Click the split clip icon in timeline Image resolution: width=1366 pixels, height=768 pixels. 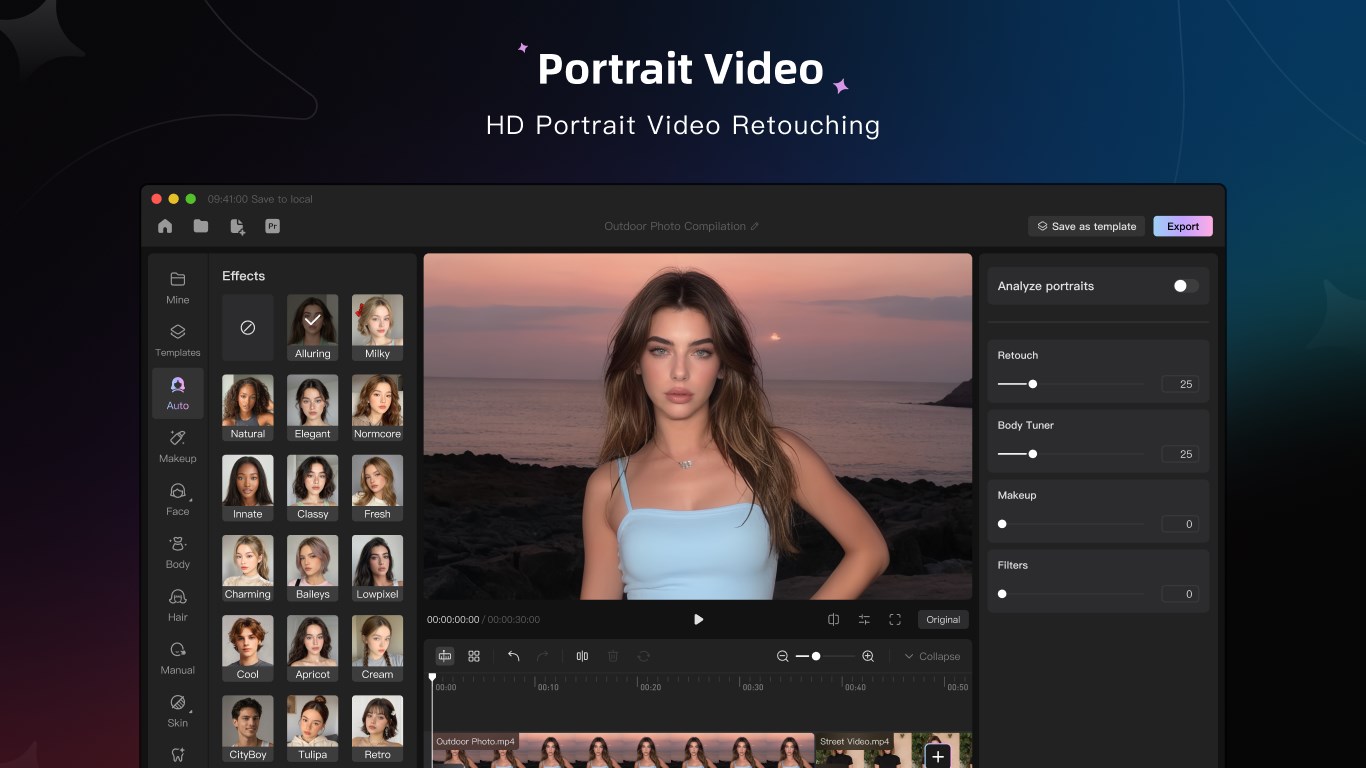click(582, 656)
